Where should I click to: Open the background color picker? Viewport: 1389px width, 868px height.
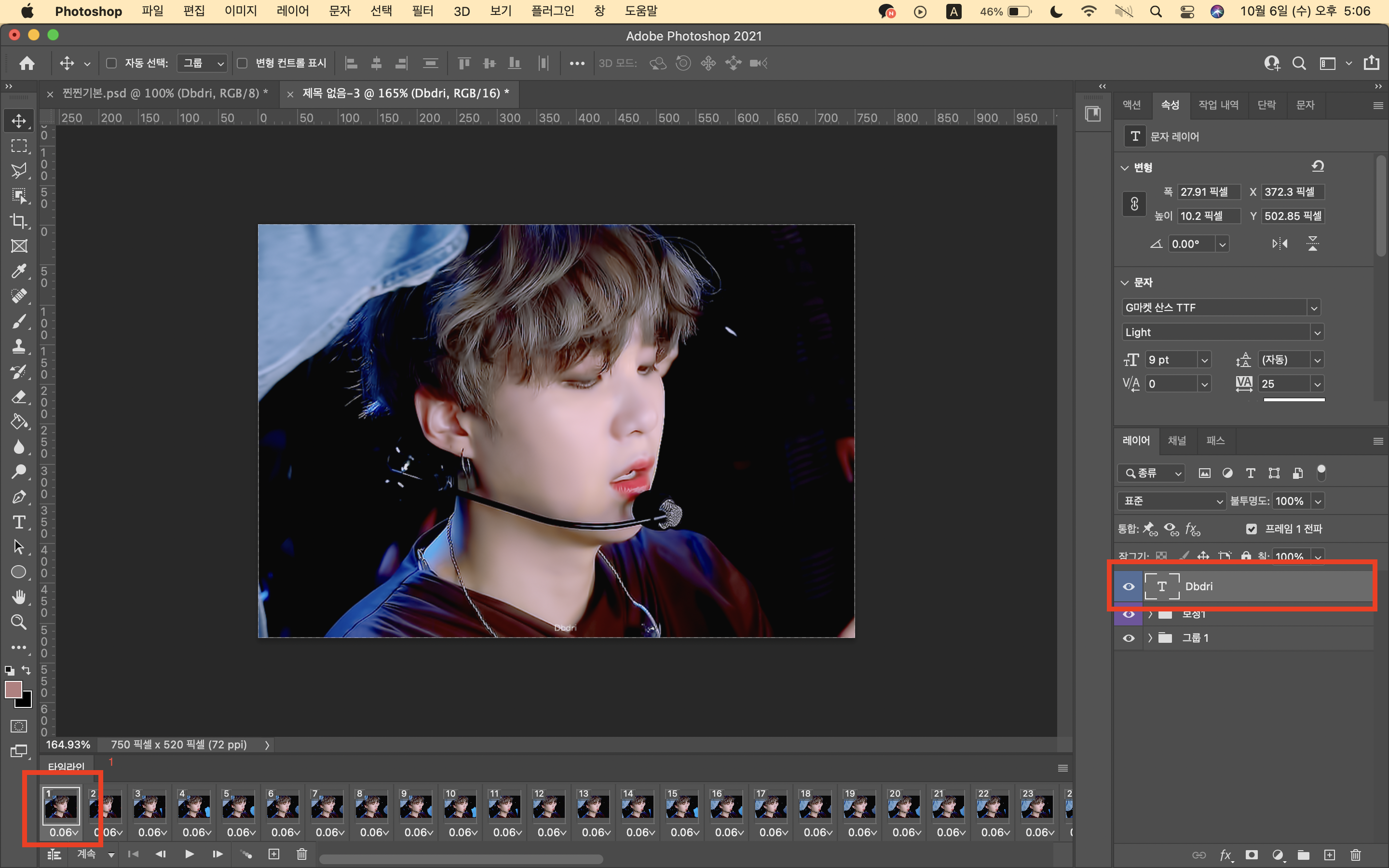coord(27,702)
